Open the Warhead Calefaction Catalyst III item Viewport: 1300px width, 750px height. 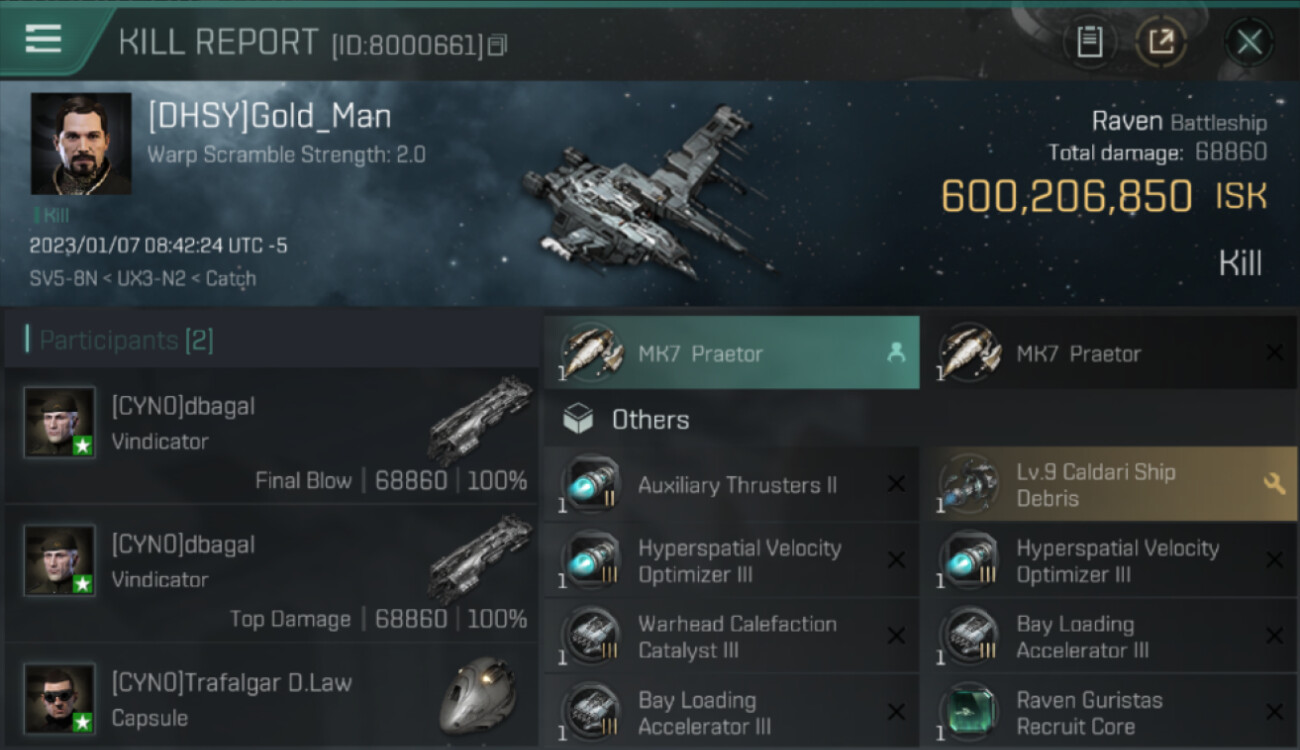point(732,637)
